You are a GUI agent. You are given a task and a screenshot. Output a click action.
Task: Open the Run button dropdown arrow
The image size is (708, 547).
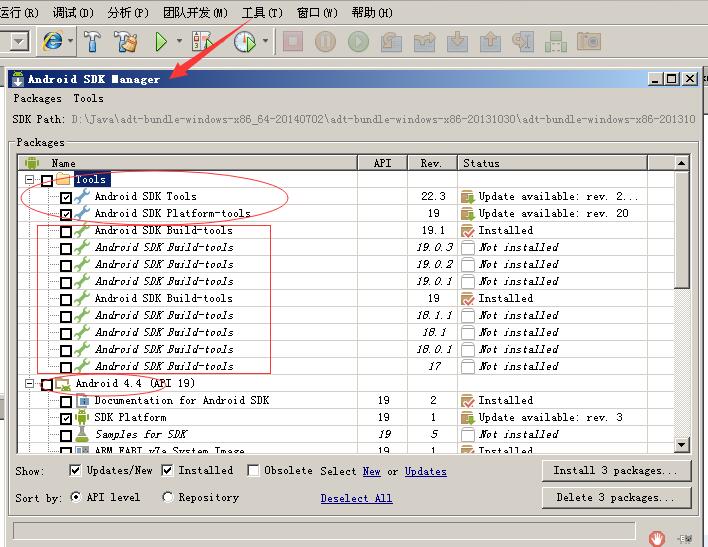(x=179, y=41)
